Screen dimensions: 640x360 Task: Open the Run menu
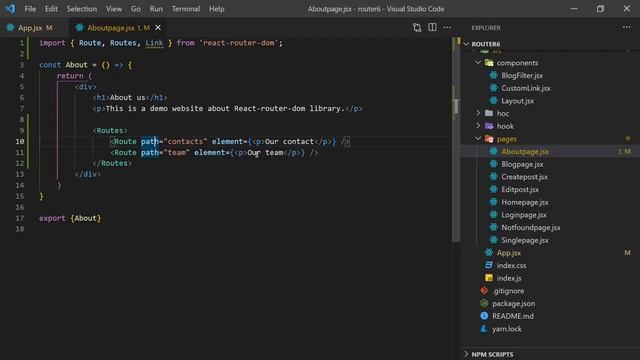click(156, 9)
